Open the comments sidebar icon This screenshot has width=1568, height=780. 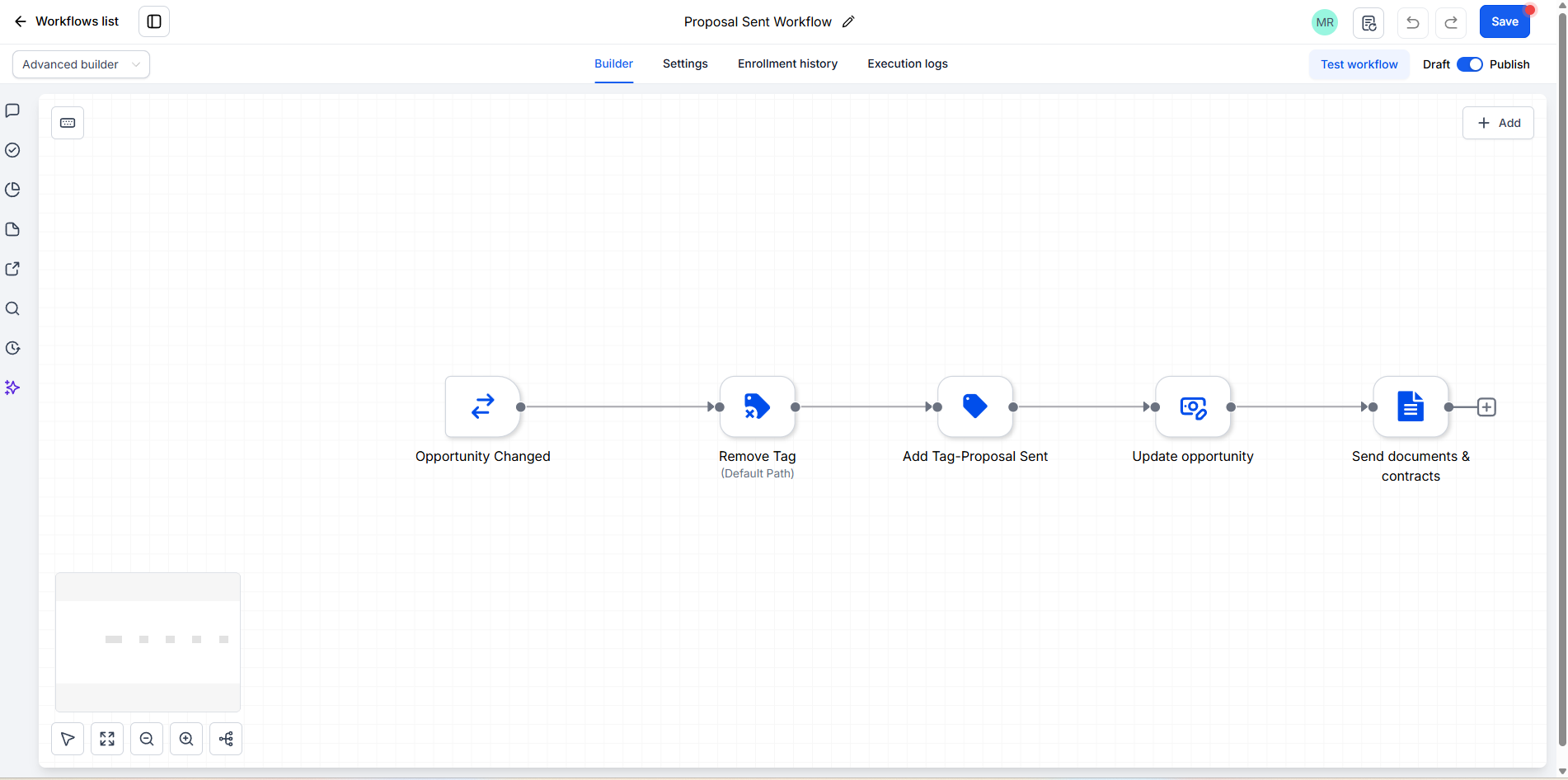pyautogui.click(x=12, y=110)
